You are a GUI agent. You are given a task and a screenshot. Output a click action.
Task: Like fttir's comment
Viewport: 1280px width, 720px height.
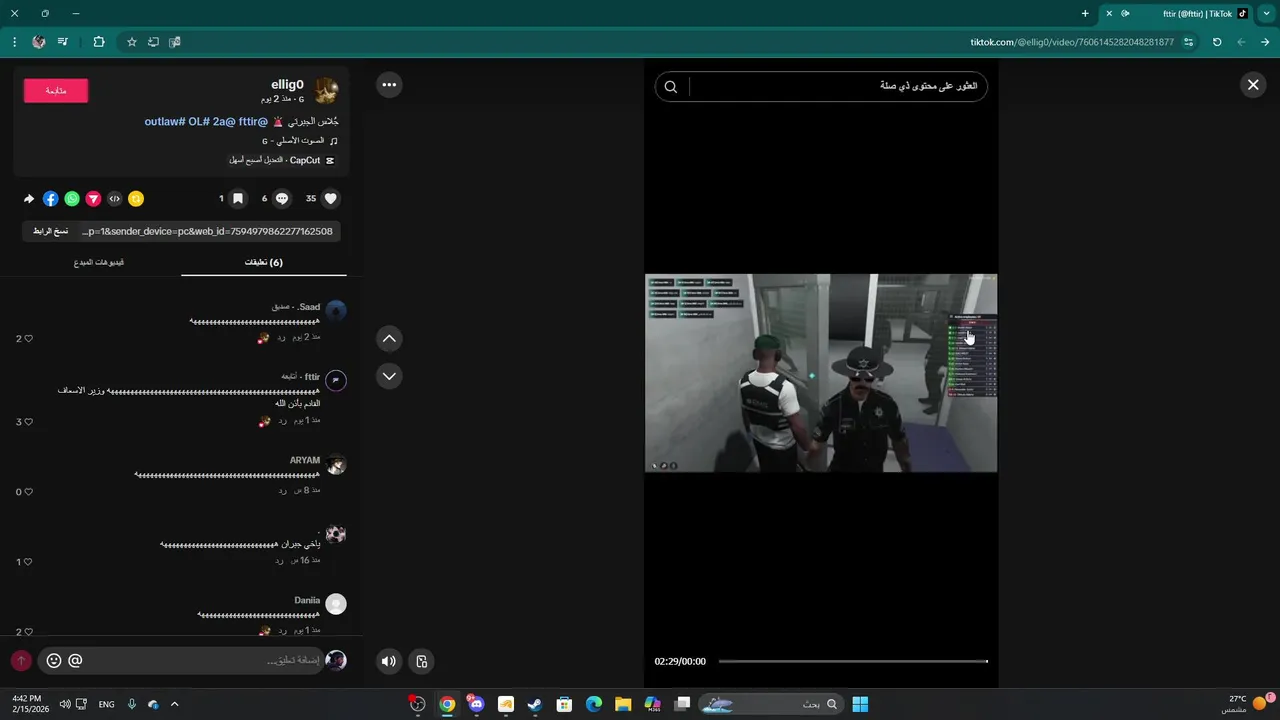(x=29, y=422)
